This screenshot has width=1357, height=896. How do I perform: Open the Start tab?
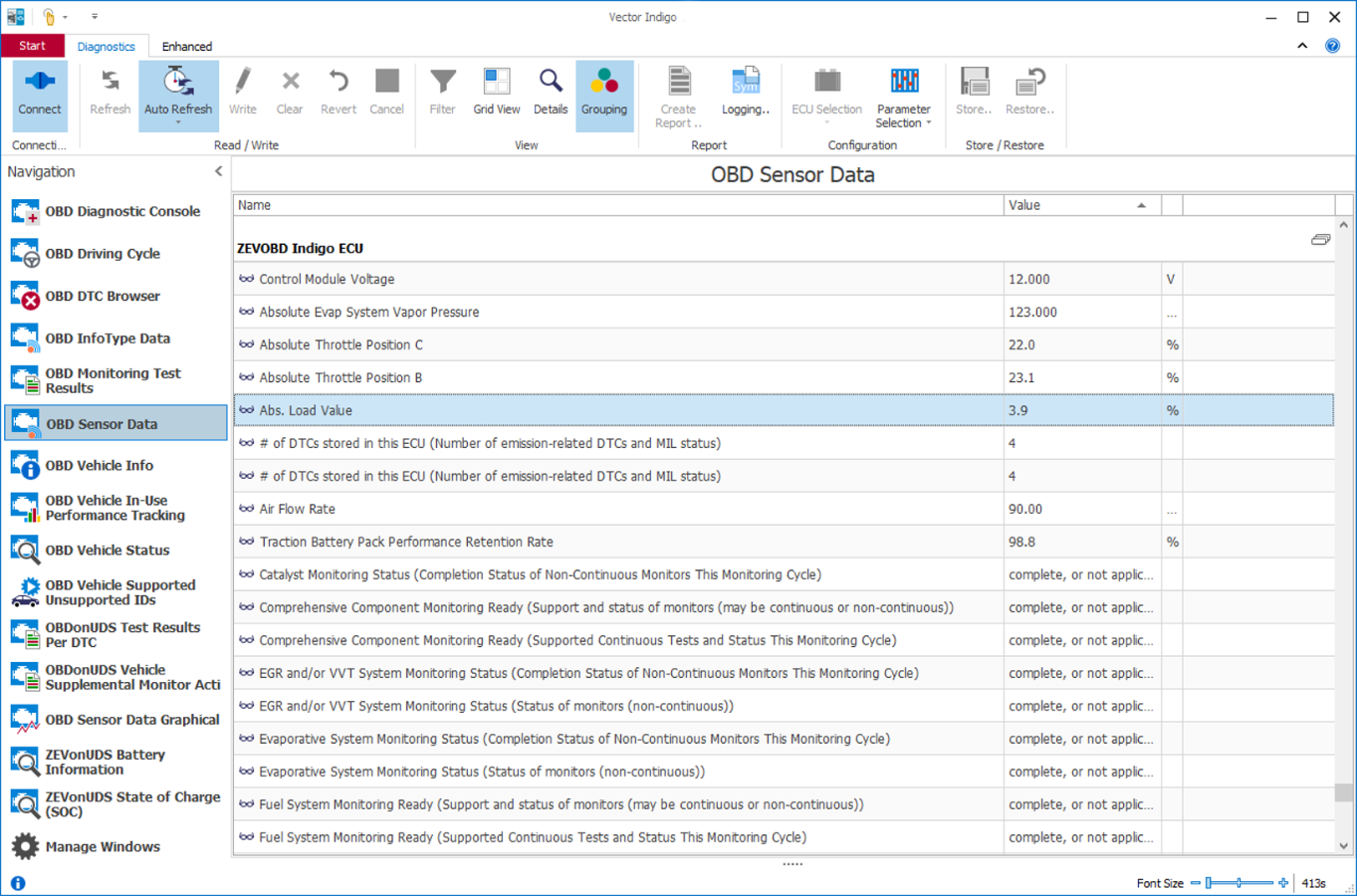click(32, 46)
